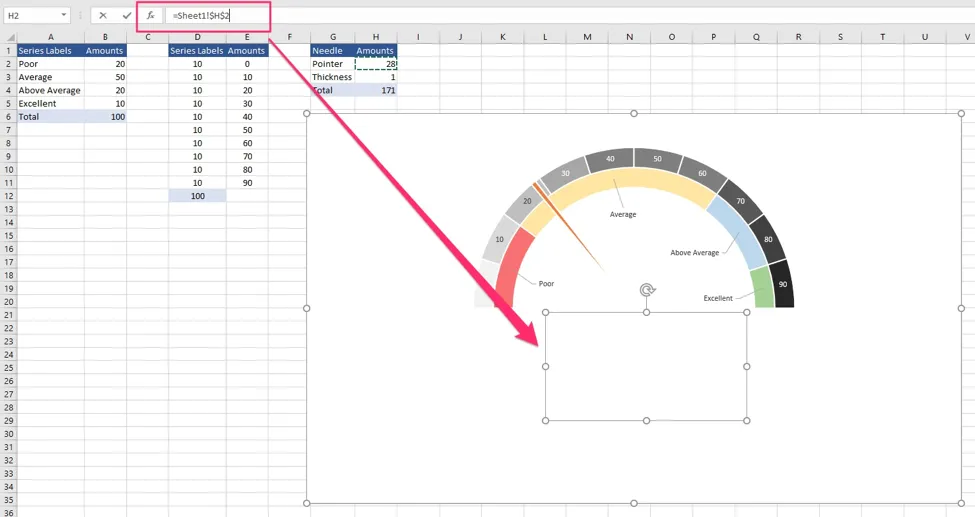Click the Cancel (X) formula bar icon

point(103,16)
